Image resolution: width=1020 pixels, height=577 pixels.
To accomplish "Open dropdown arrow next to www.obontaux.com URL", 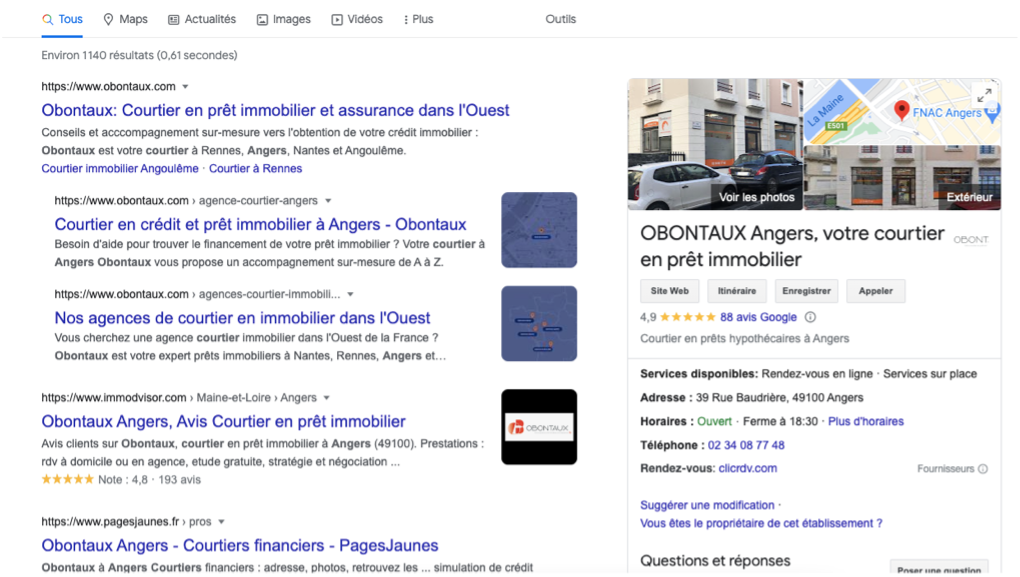I will pos(185,87).
